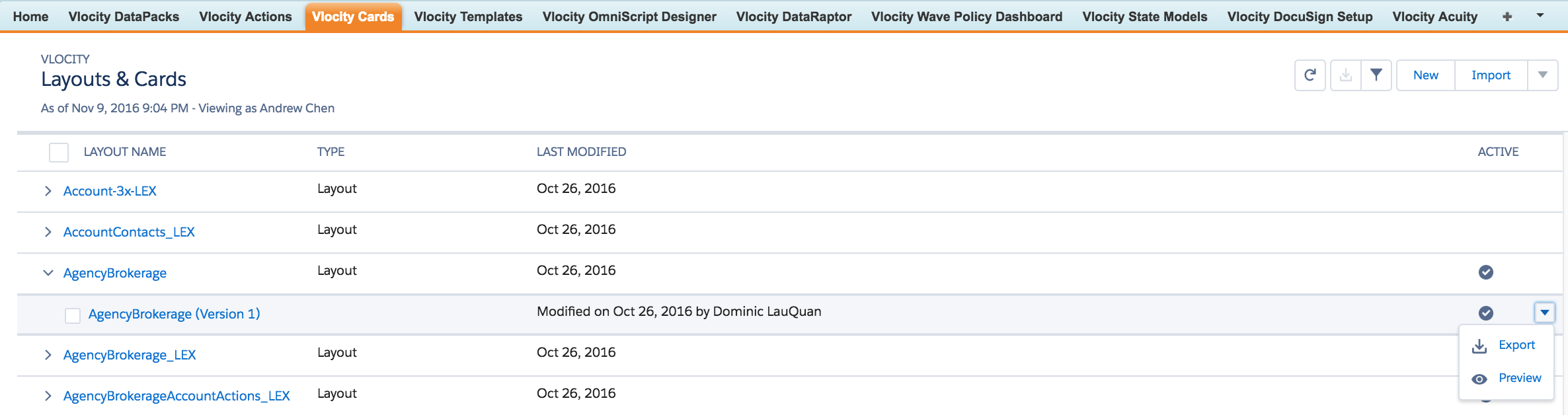Click the New button
Image resolution: width=1568 pixels, height=415 pixels.
pos(1426,75)
